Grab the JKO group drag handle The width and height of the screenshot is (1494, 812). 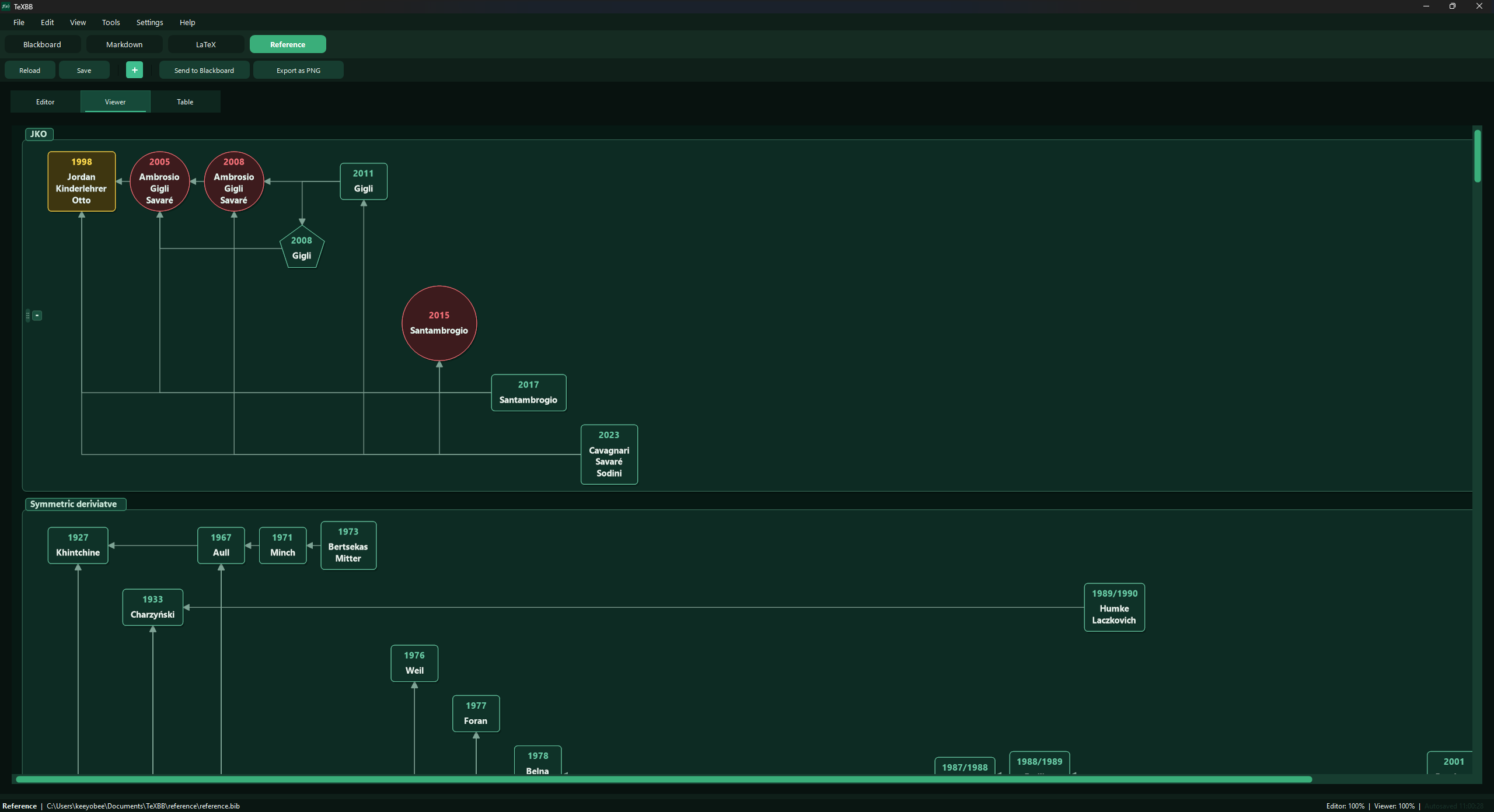[x=27, y=316]
